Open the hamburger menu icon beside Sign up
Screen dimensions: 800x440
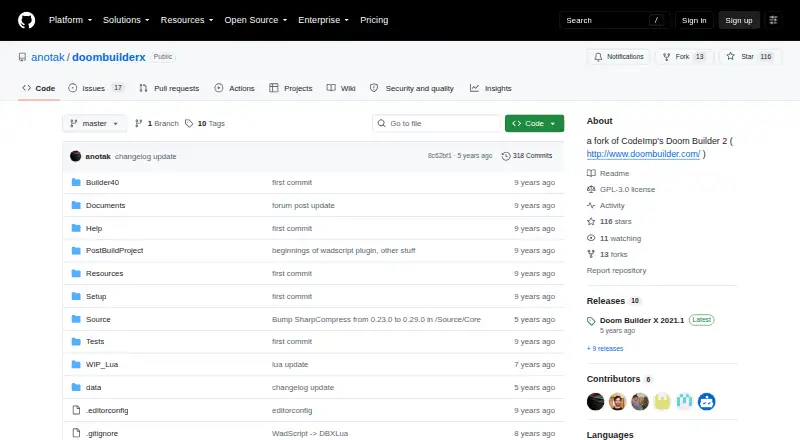[x=773, y=20]
